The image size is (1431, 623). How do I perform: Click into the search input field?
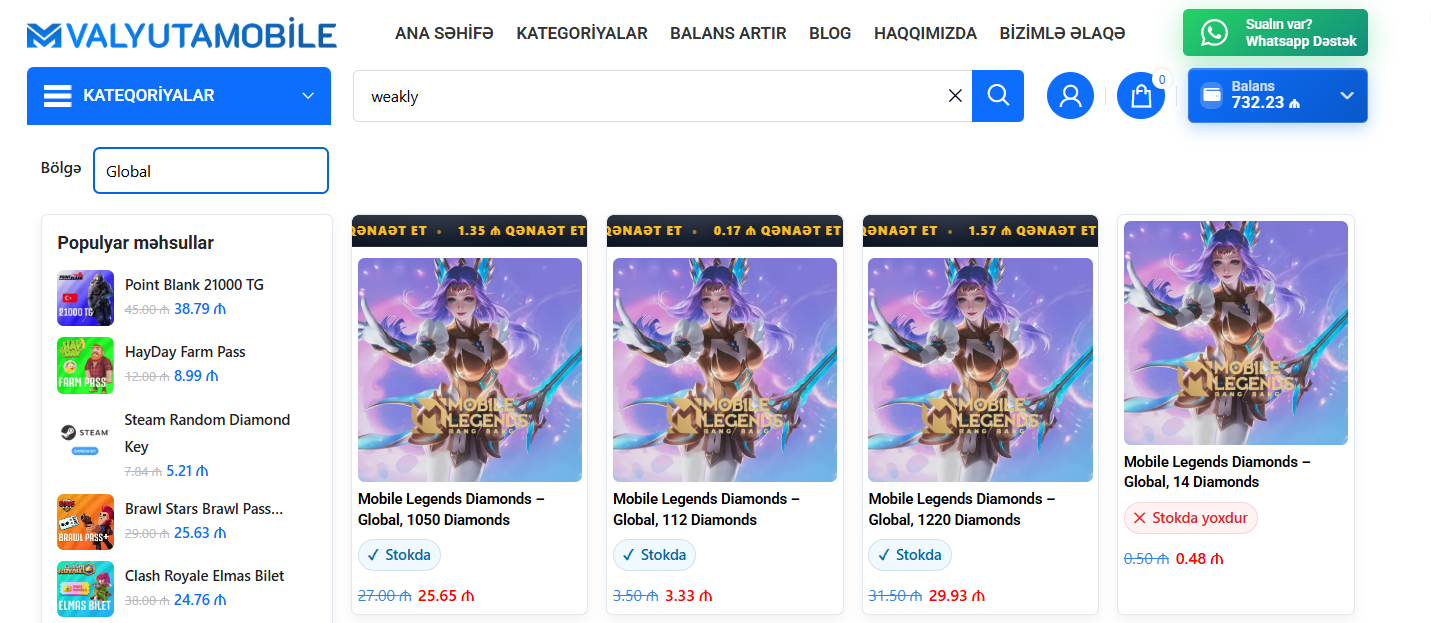tap(650, 96)
